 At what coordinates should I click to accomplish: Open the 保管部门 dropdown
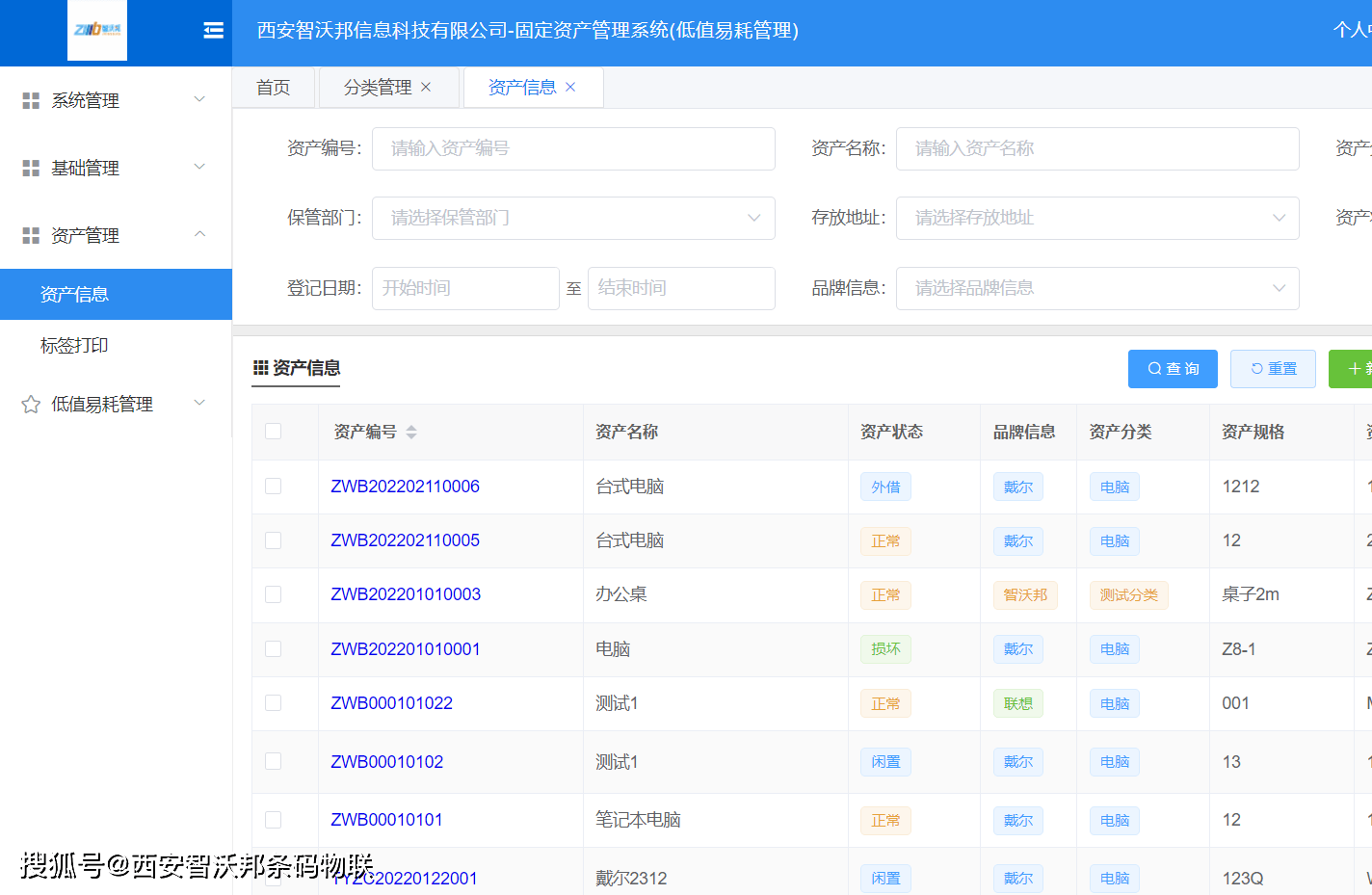coord(573,218)
